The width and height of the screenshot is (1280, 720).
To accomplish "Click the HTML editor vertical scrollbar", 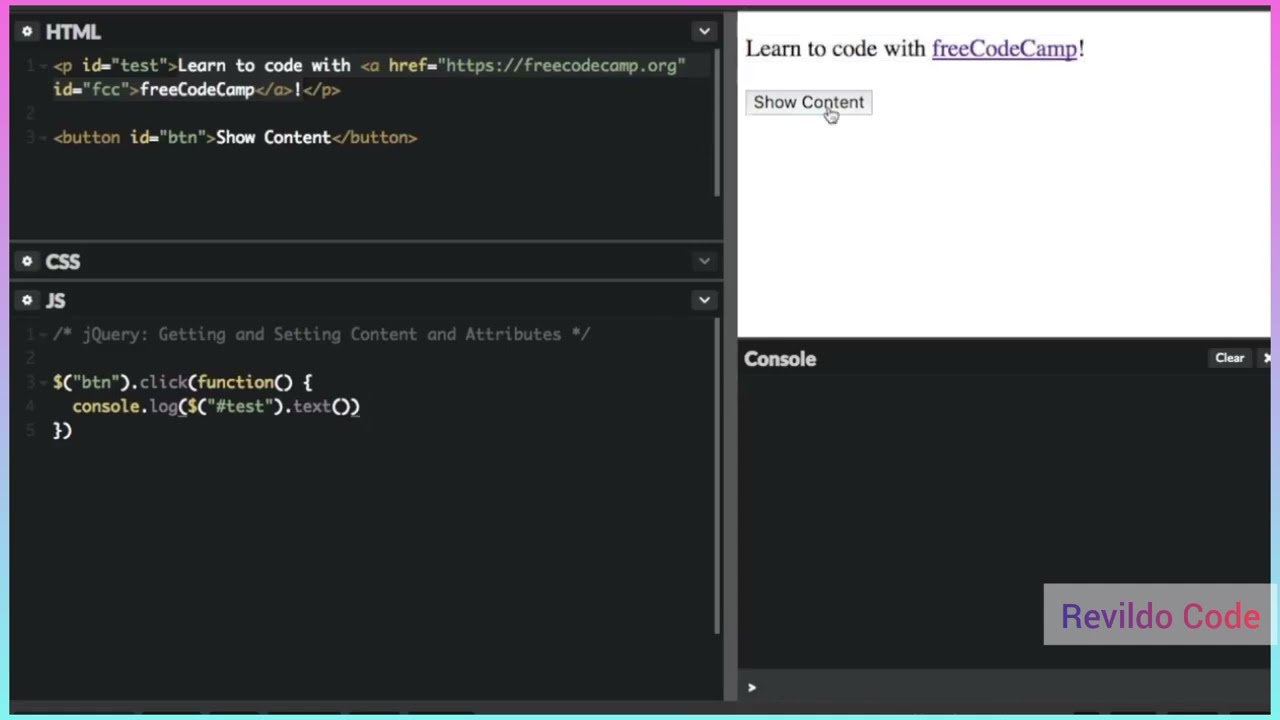I will point(717,121).
